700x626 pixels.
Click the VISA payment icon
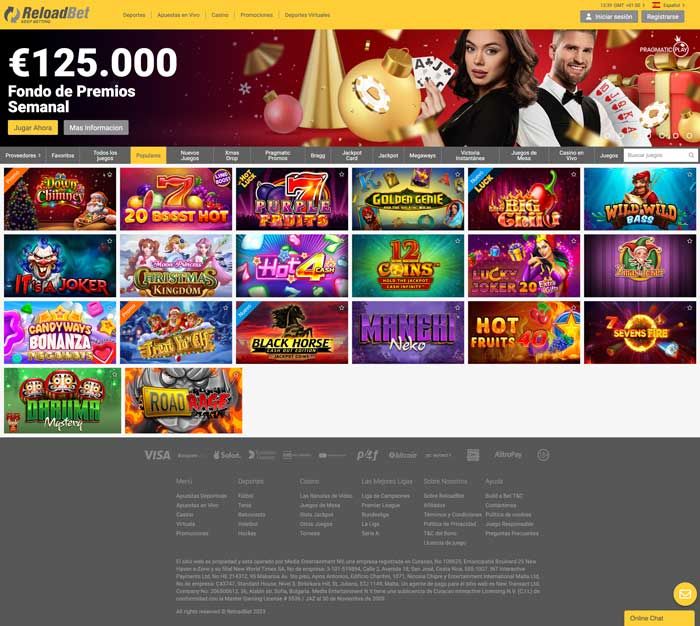tap(157, 455)
